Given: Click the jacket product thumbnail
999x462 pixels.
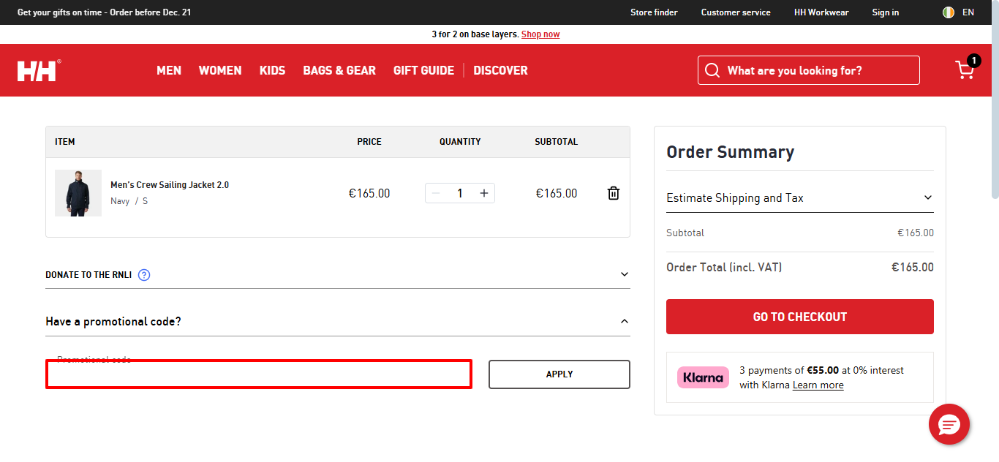Looking at the screenshot, I should click(x=78, y=193).
